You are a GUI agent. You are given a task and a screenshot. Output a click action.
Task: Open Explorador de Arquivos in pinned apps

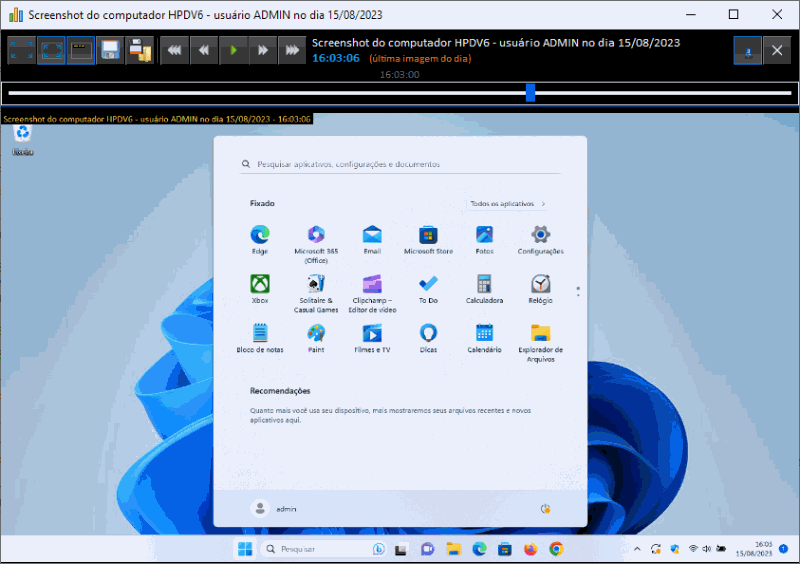pyautogui.click(x=540, y=343)
